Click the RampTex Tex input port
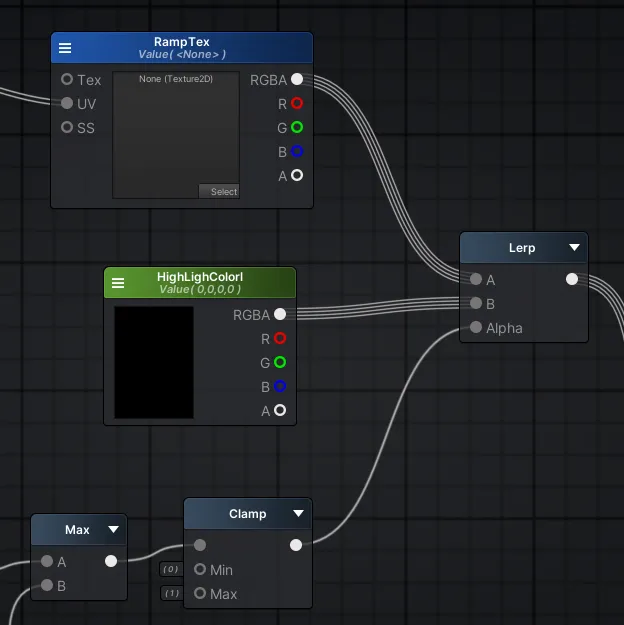Viewport: 624px width, 625px height. (x=67, y=79)
